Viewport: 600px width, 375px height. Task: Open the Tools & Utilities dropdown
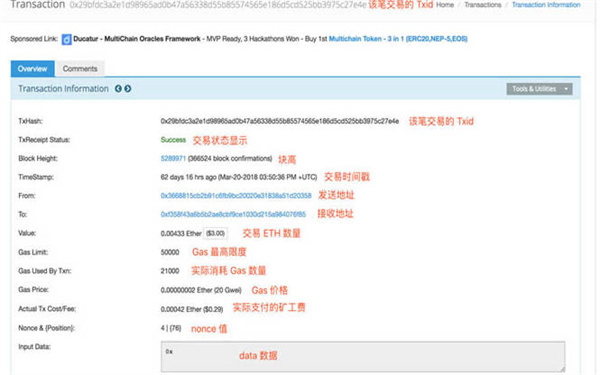point(539,89)
